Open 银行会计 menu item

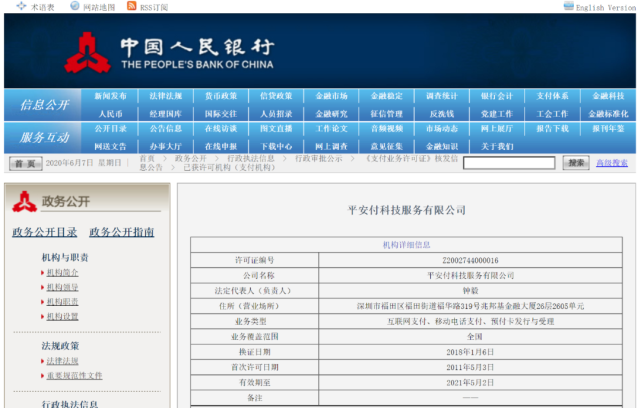click(x=497, y=96)
